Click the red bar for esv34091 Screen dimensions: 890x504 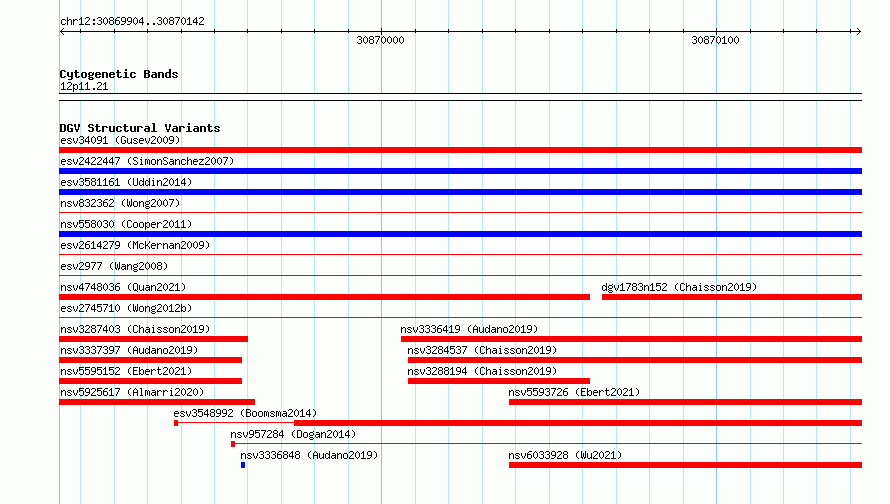click(x=460, y=150)
